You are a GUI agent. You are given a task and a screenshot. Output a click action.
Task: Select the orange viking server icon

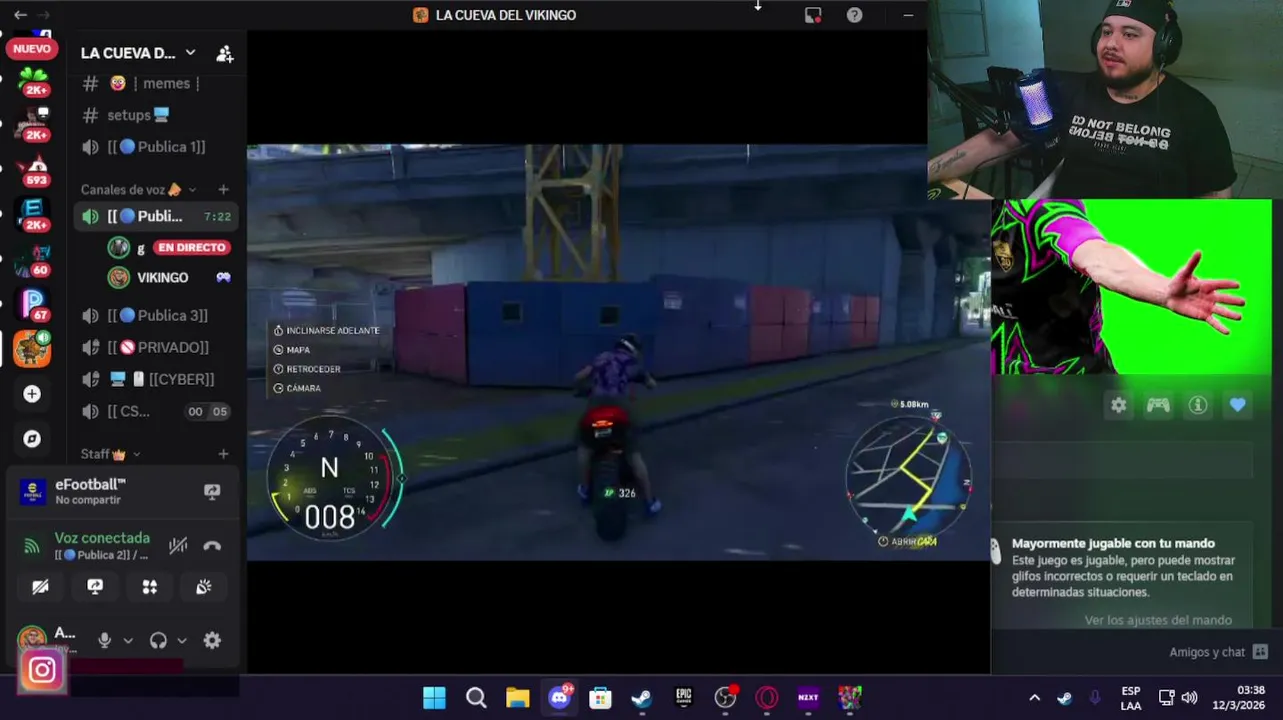[33, 348]
